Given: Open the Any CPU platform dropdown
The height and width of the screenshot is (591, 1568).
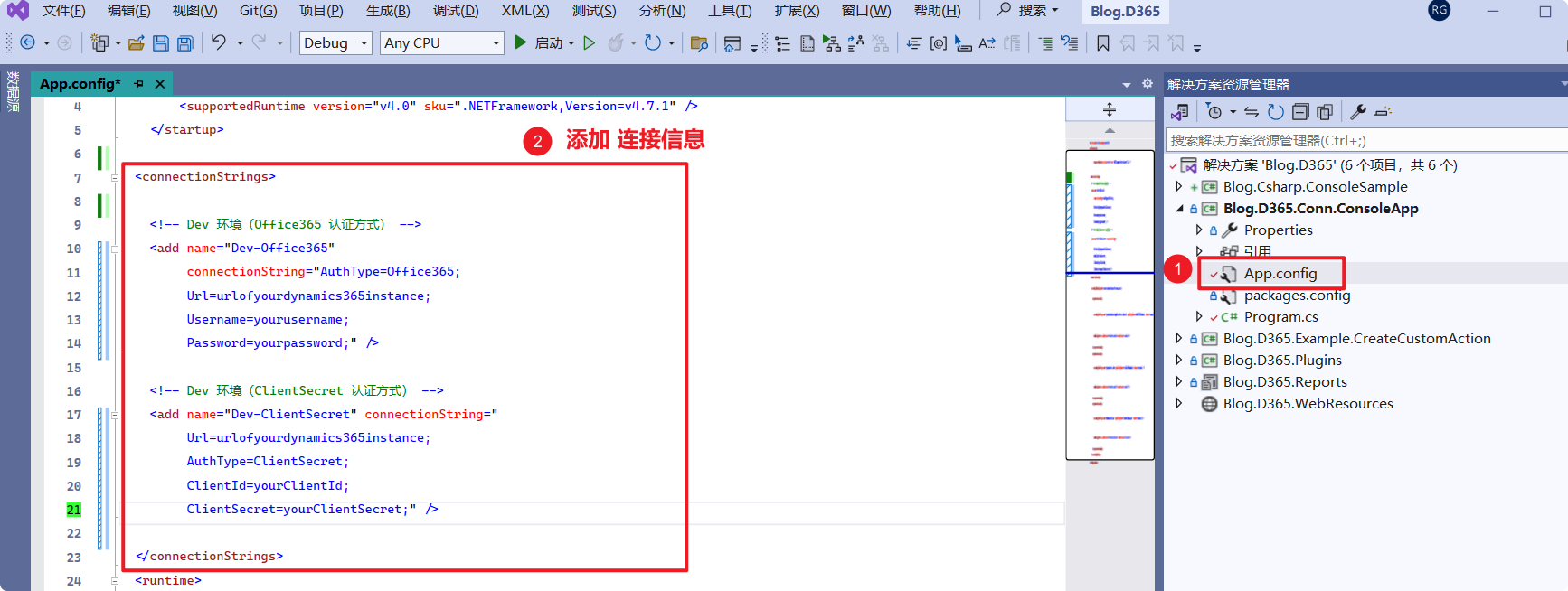Looking at the screenshot, I should [x=441, y=42].
